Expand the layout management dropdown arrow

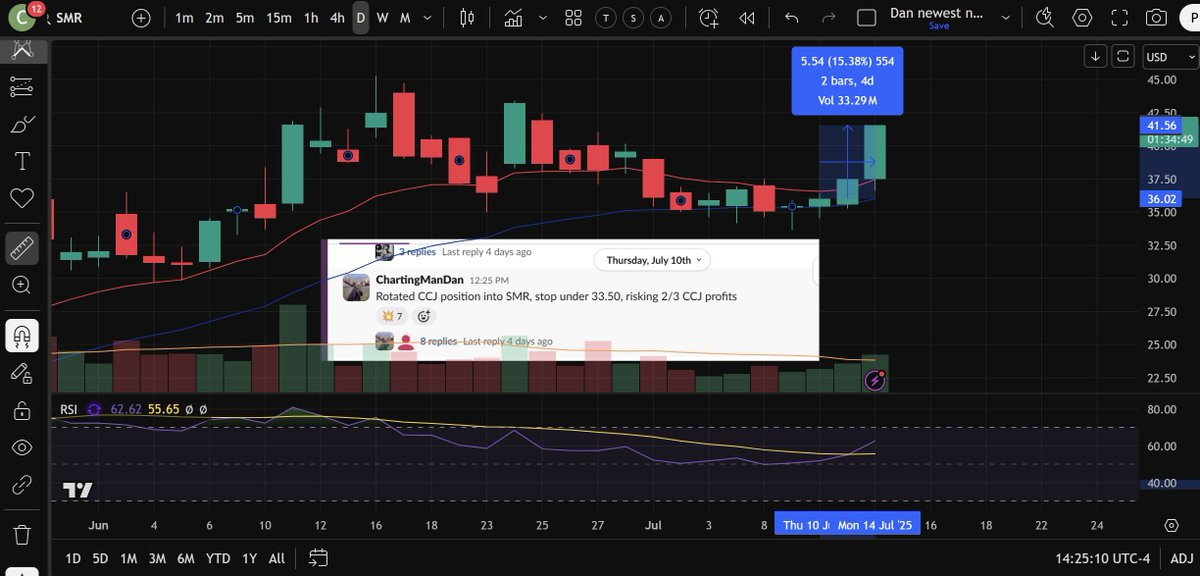pyautogui.click(x=1004, y=18)
